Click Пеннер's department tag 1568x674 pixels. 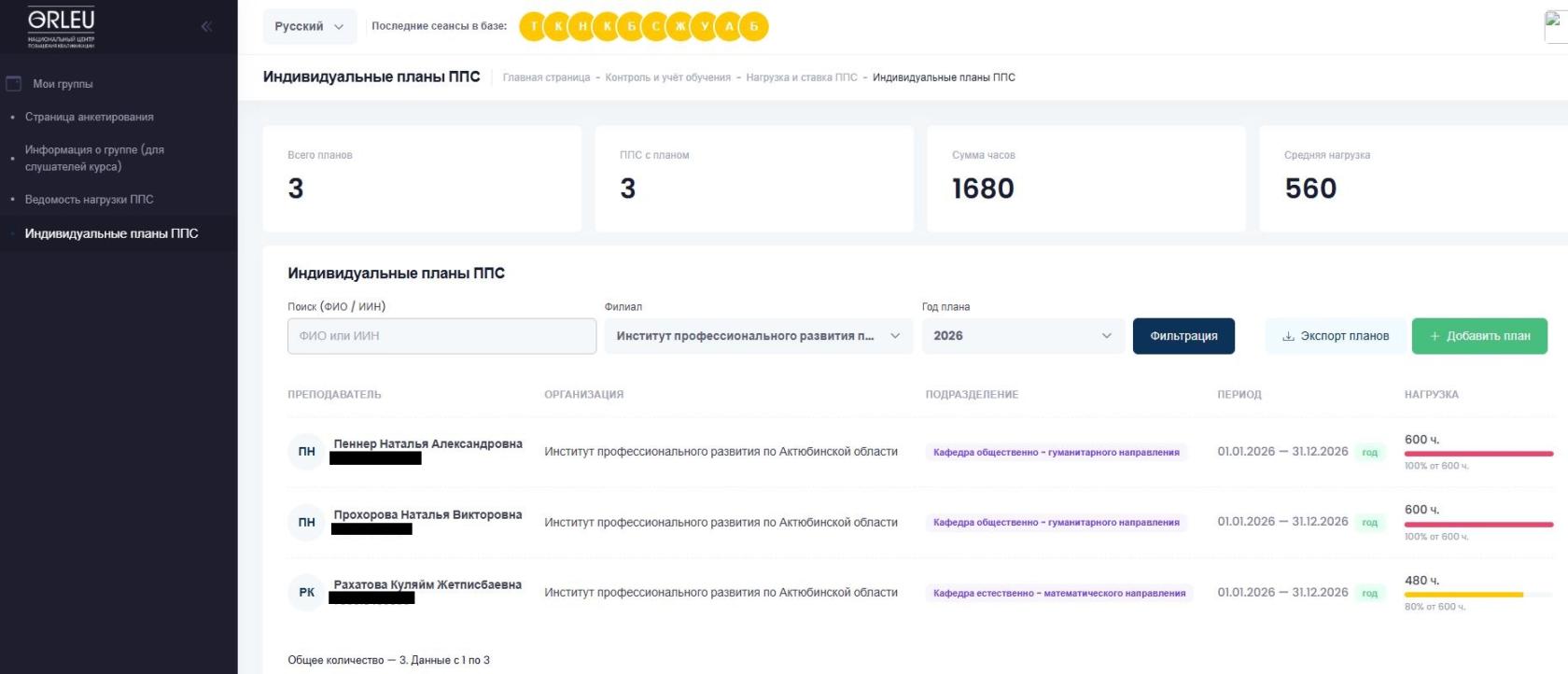pos(1057,452)
